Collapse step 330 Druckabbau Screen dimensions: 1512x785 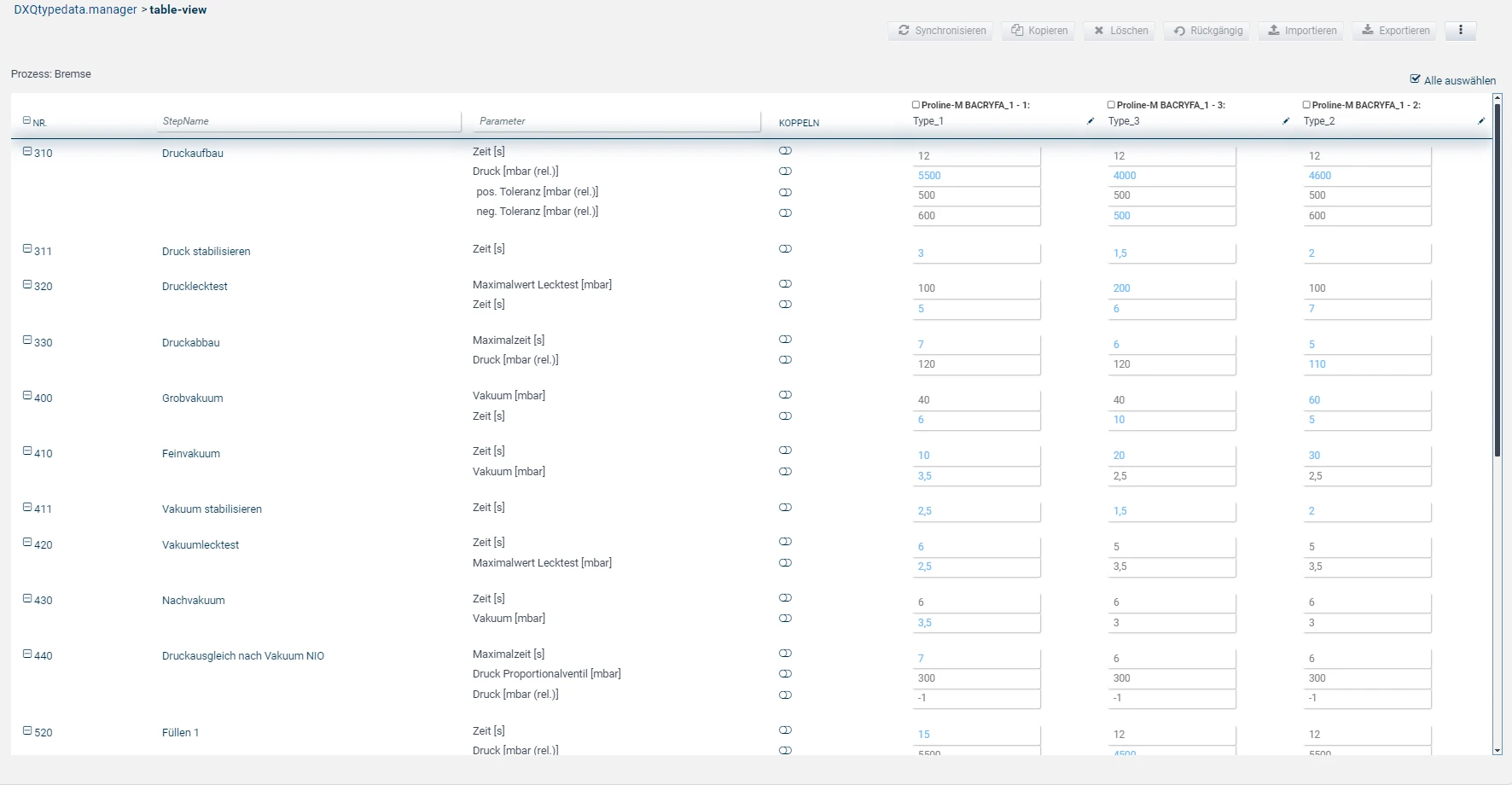27,340
